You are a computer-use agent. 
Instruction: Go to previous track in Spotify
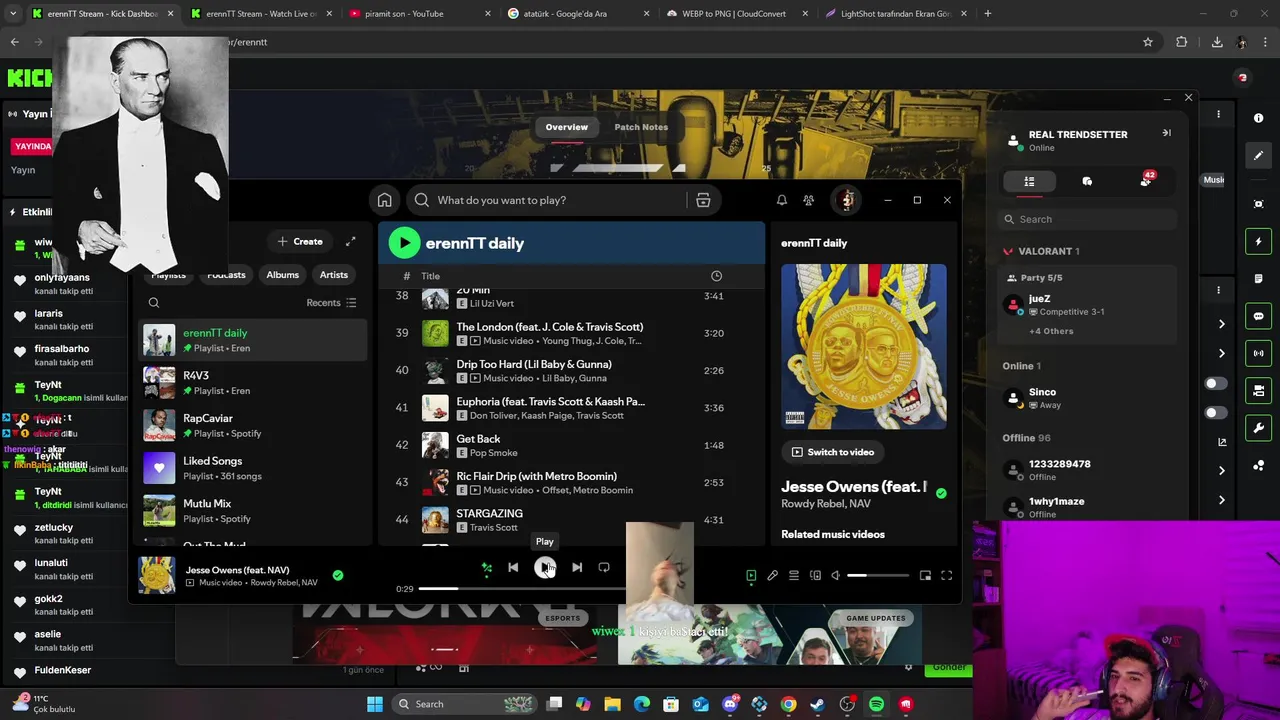[513, 567]
